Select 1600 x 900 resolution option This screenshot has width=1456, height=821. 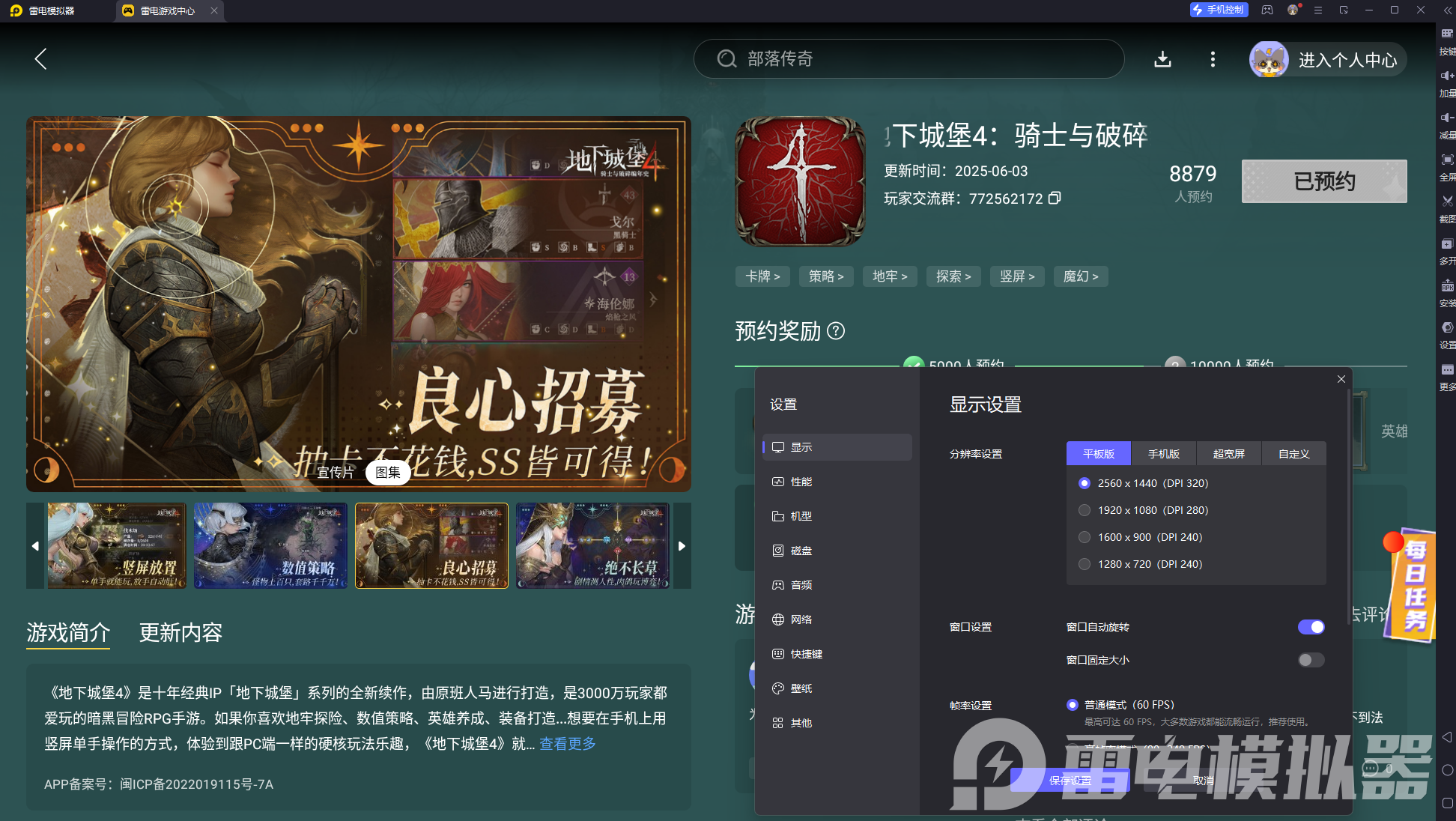[x=1085, y=537]
